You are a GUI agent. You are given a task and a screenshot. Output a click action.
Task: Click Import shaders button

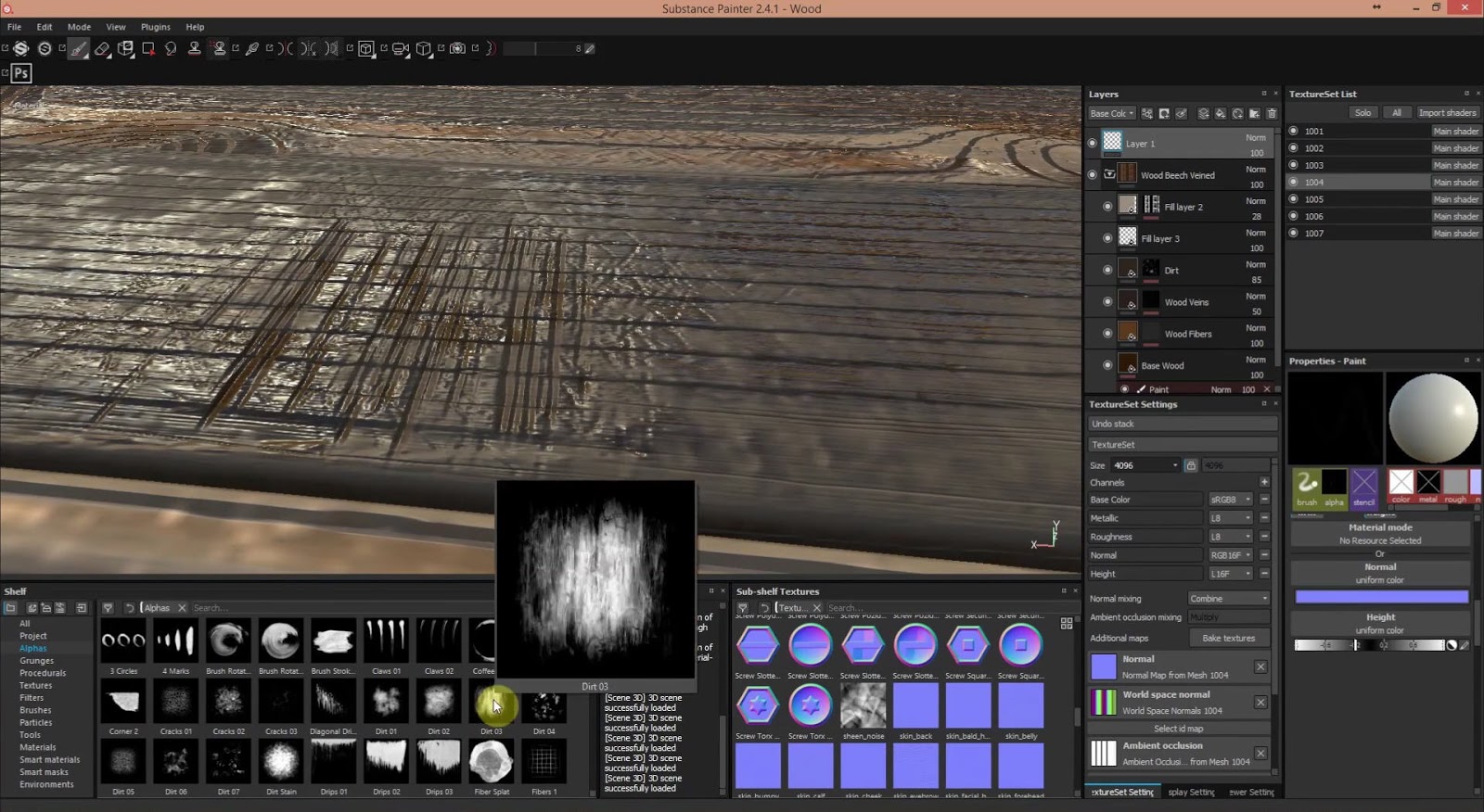tap(1447, 113)
